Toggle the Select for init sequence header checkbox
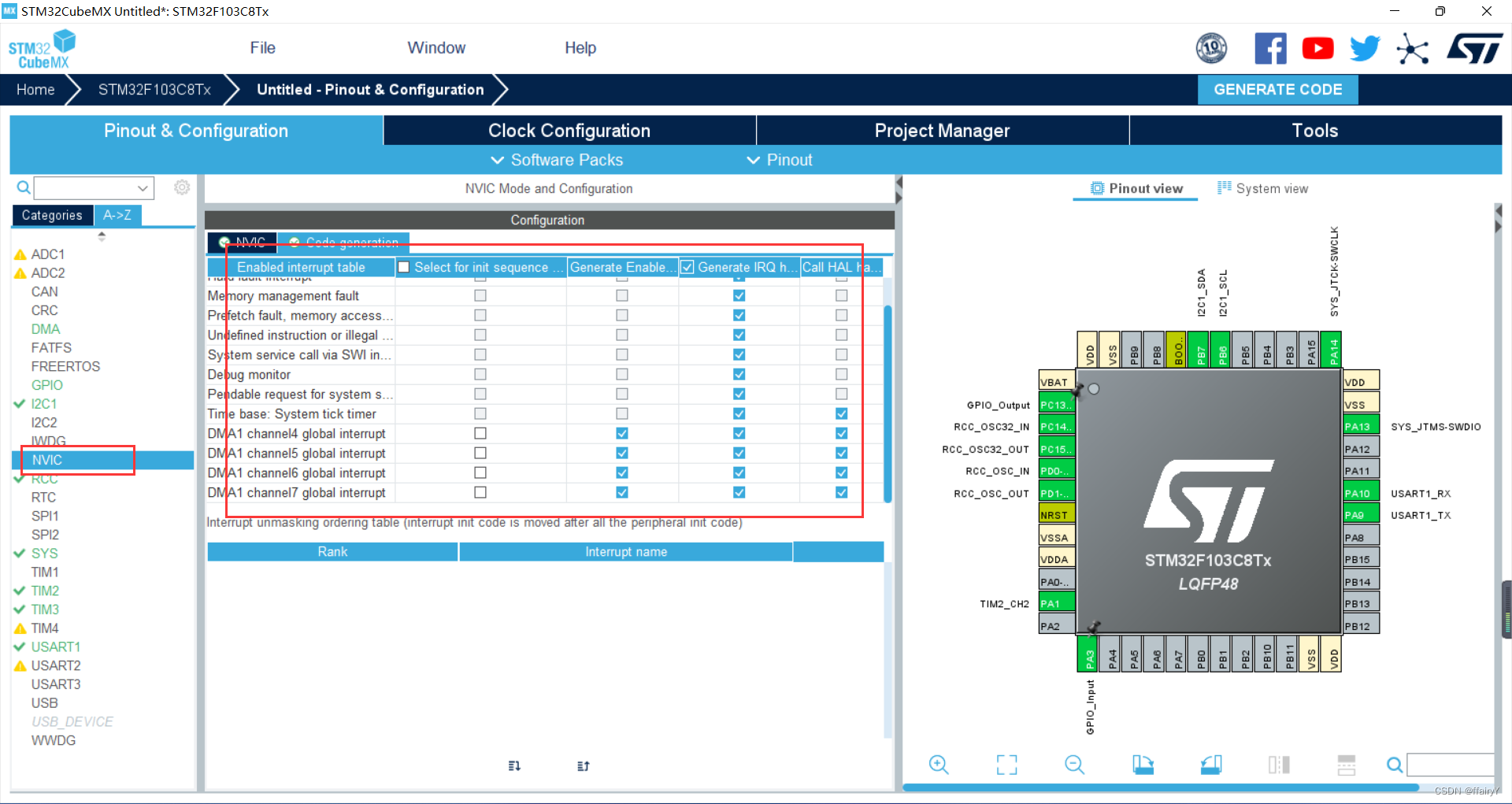 pos(404,267)
